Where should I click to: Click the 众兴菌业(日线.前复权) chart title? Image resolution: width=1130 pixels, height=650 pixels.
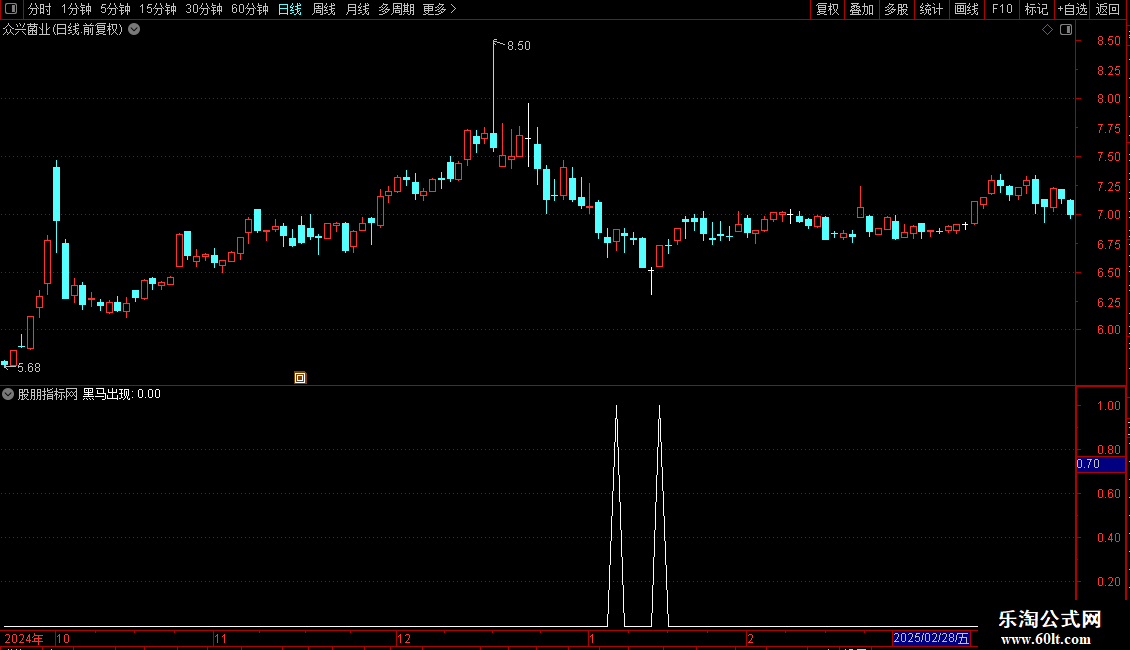(63, 30)
